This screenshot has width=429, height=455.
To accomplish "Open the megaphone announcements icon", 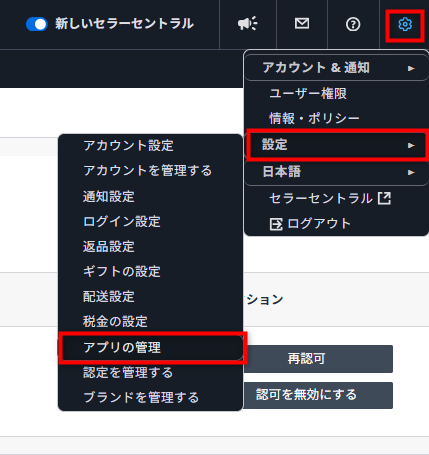I will tap(247, 24).
